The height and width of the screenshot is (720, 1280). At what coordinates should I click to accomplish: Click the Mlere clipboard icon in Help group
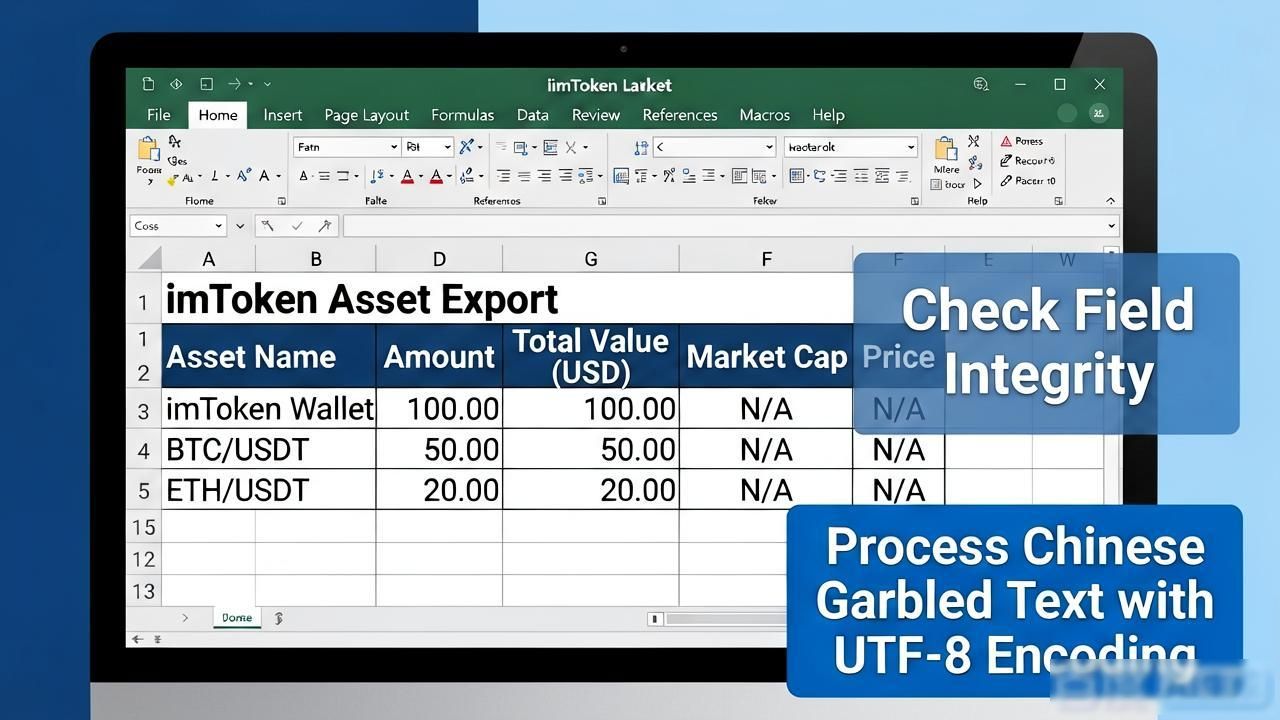(x=945, y=149)
